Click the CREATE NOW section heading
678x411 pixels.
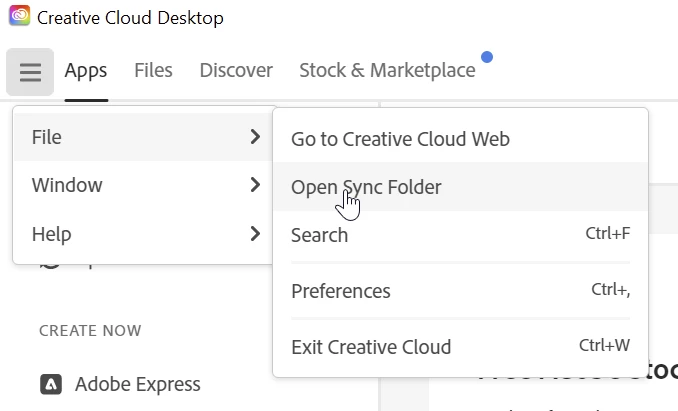coord(90,331)
